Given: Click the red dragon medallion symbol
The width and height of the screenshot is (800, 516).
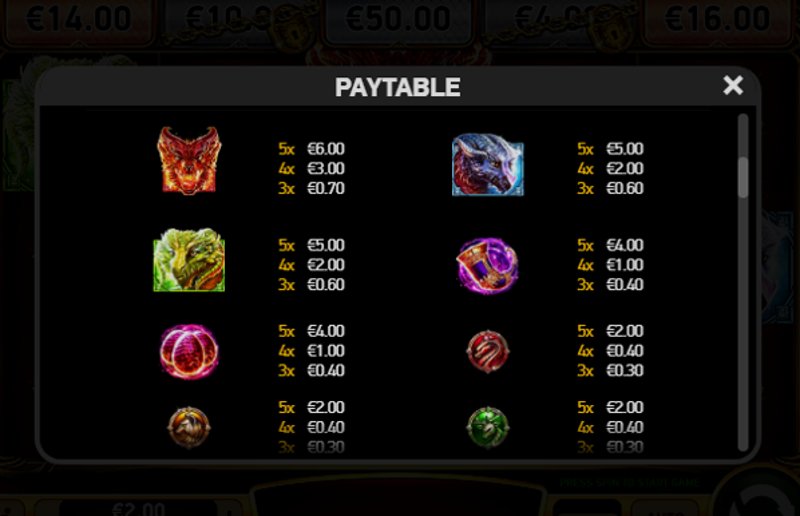Looking at the screenshot, I should (488, 351).
